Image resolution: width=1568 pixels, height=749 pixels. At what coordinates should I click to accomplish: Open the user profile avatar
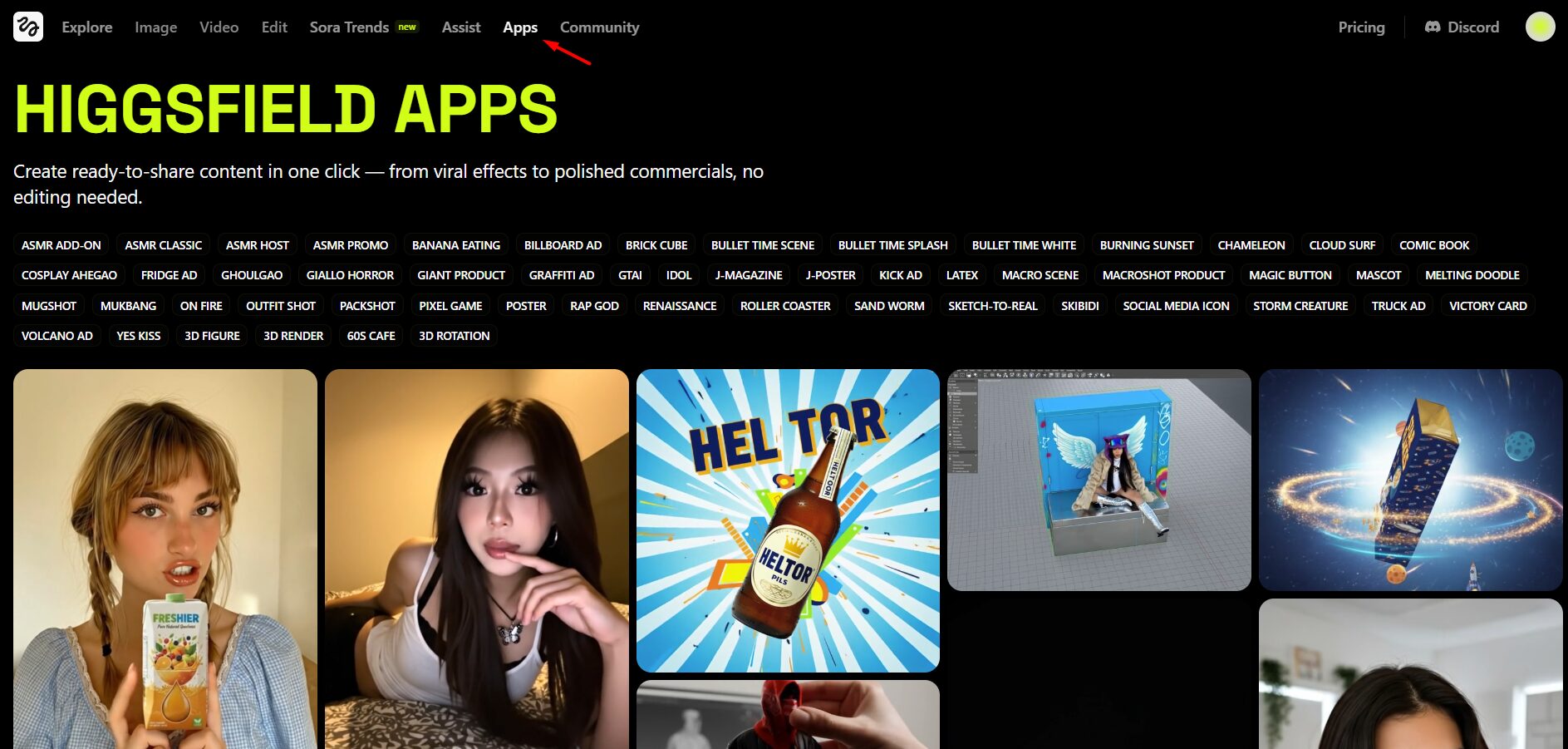pos(1540,27)
